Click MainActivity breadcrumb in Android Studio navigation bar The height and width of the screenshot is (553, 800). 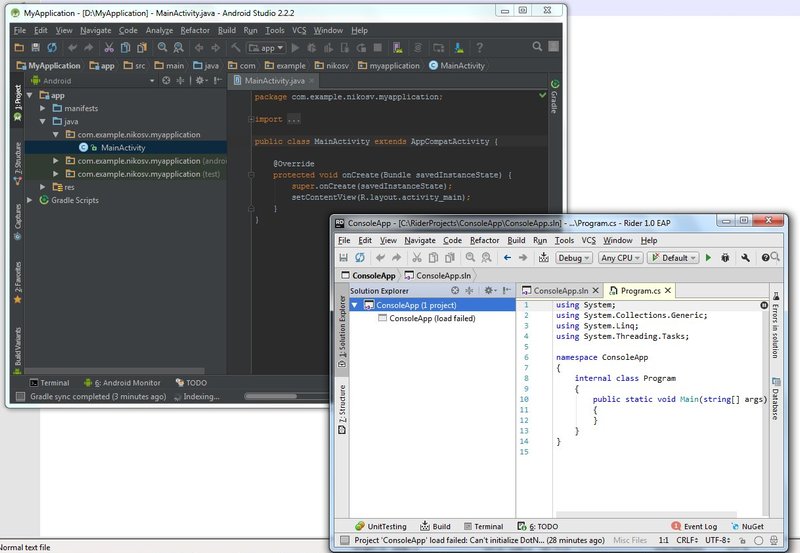(x=457, y=66)
